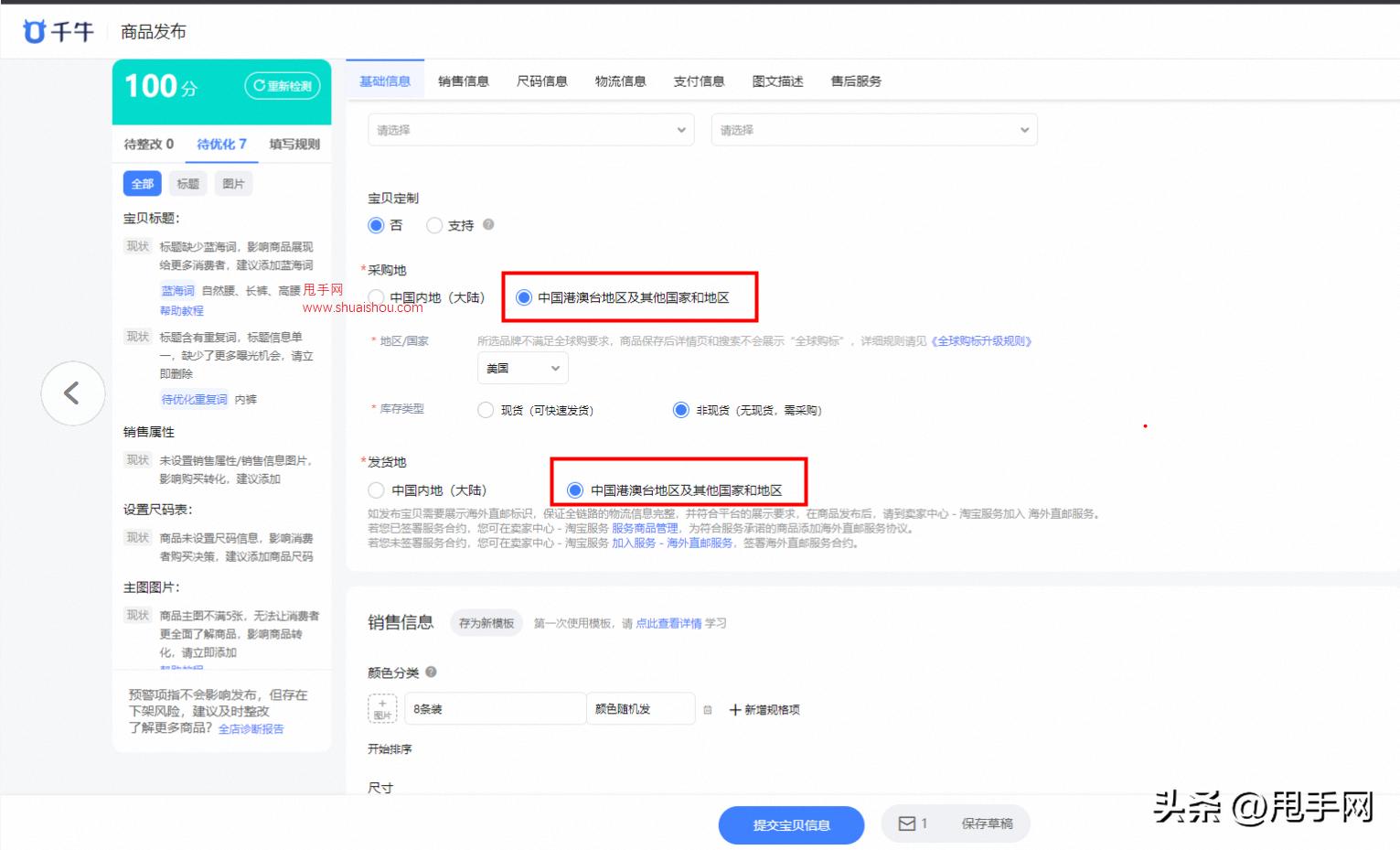Click the 8条装 input field
The height and width of the screenshot is (850, 1400).
(494, 708)
